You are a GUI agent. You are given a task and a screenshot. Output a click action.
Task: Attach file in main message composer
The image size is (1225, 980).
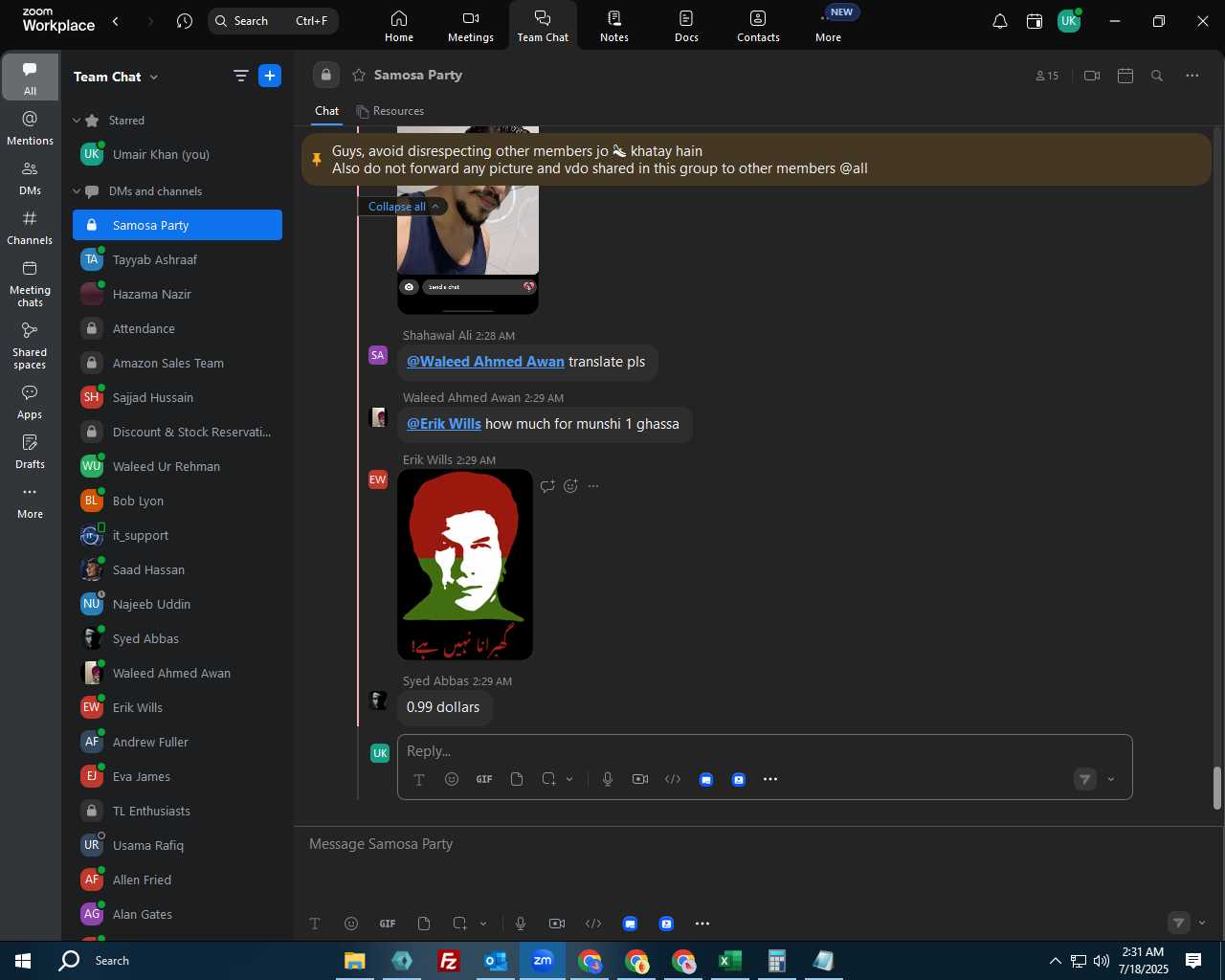424,924
